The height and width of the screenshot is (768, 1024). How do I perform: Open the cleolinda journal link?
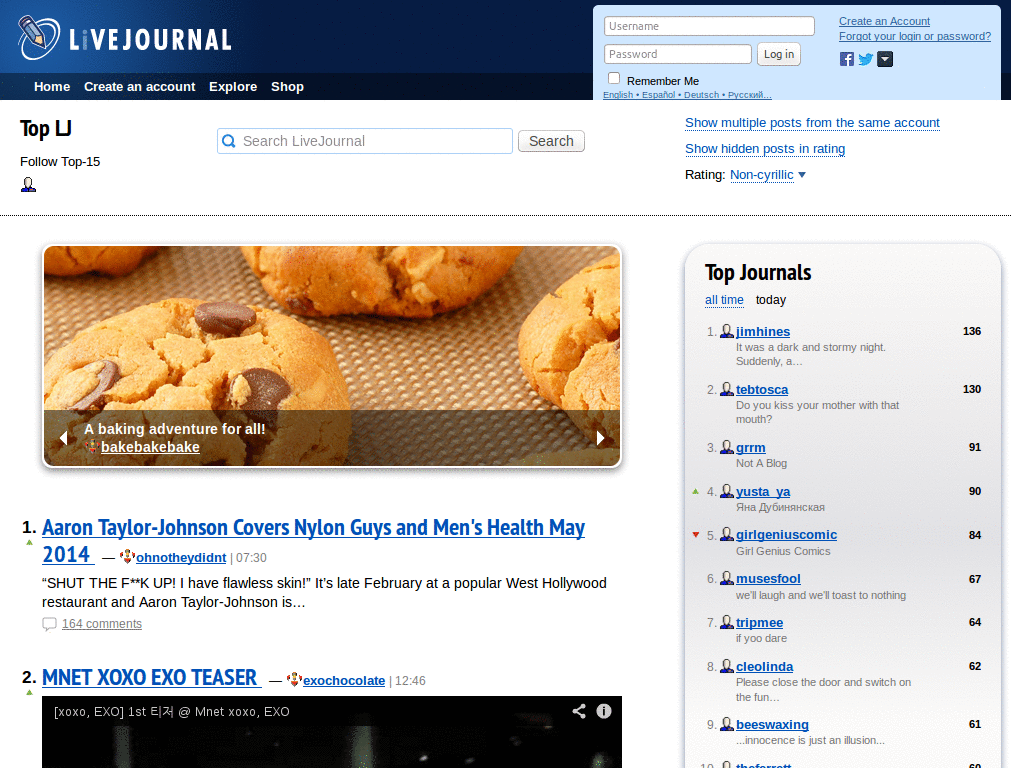[x=765, y=667]
